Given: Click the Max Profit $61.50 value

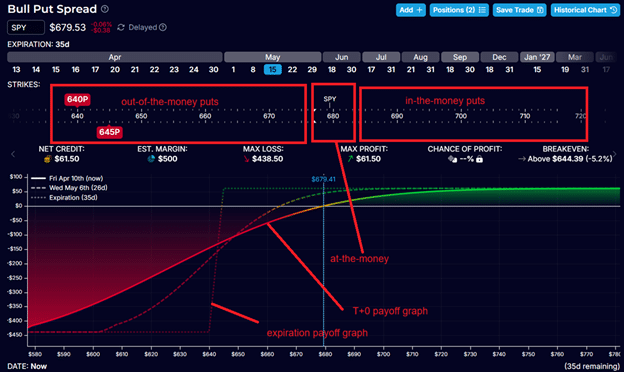Looking at the screenshot, I should [x=368, y=159].
